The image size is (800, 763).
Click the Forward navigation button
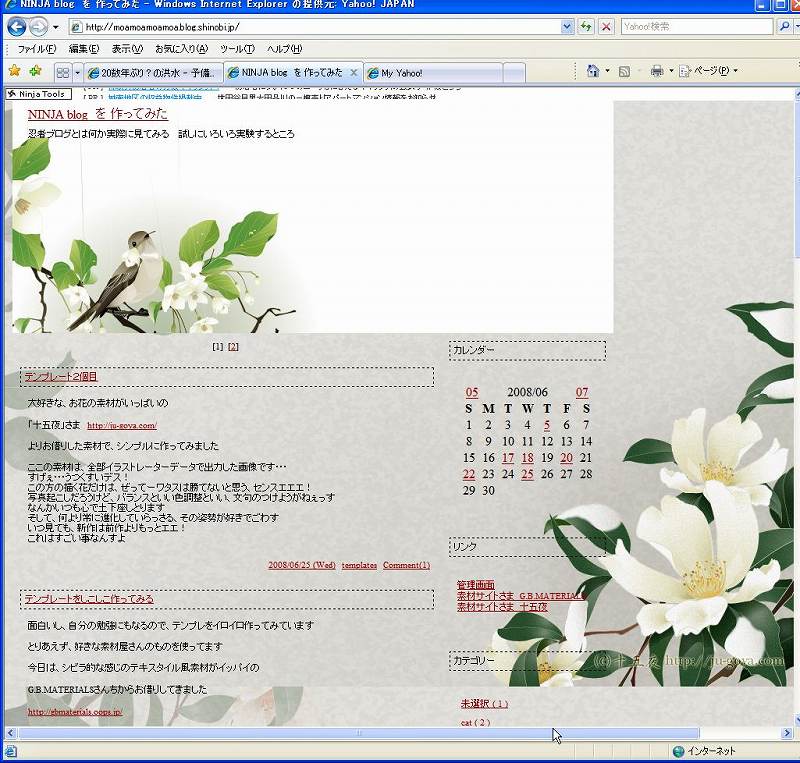(x=38, y=27)
